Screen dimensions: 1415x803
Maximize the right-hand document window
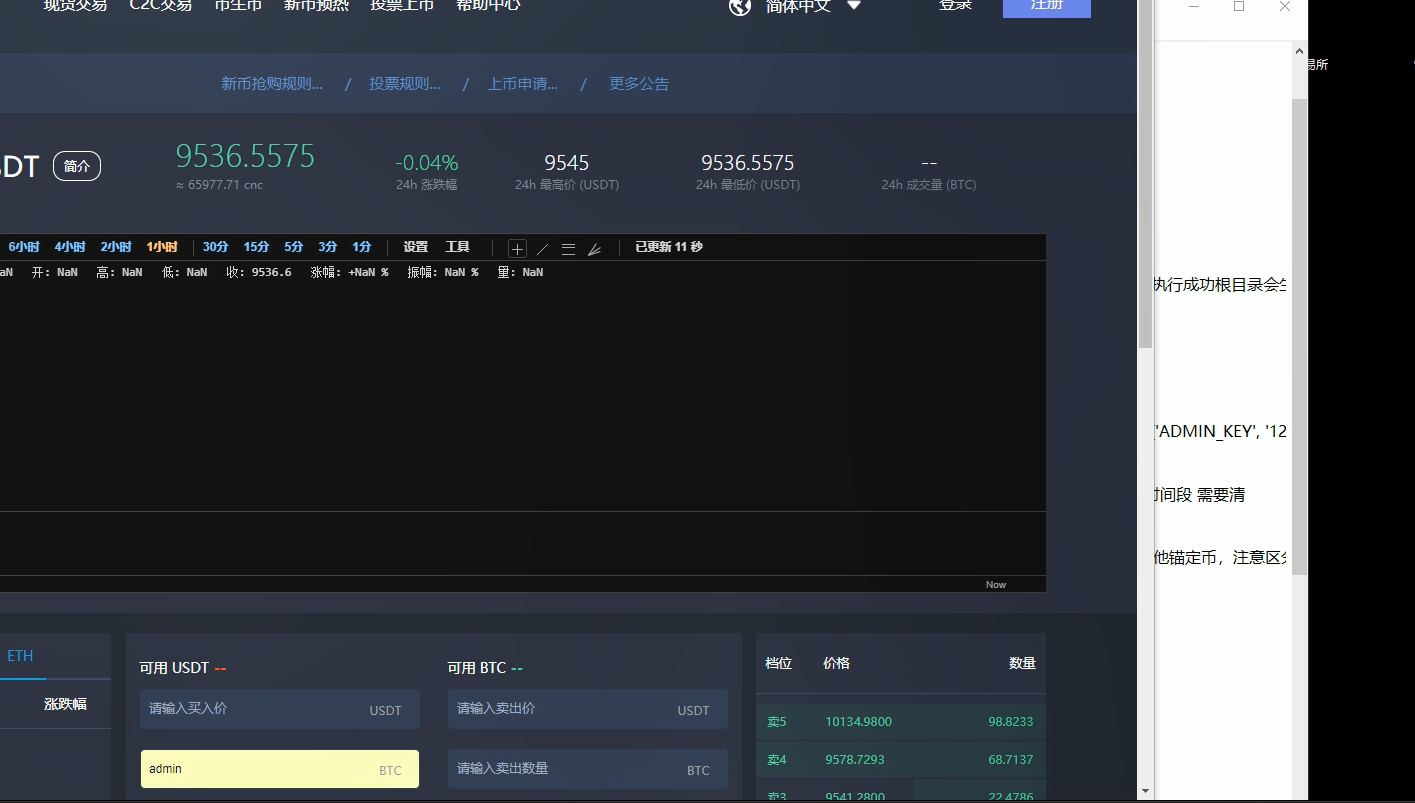pos(1239,7)
